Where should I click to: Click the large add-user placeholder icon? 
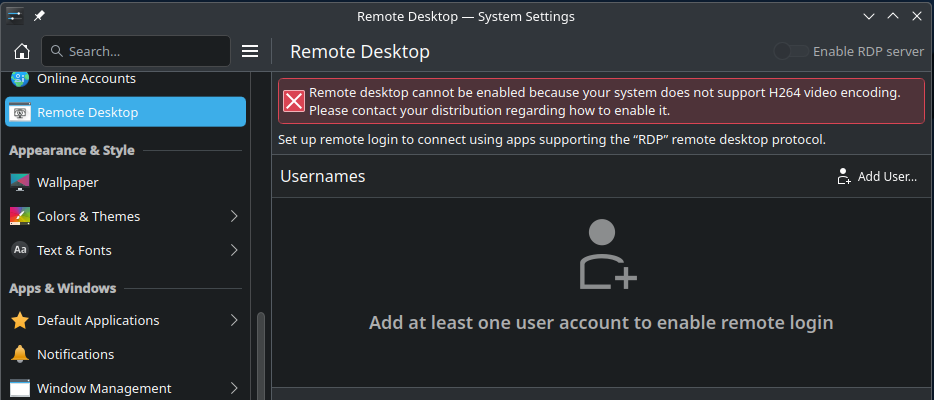608,254
